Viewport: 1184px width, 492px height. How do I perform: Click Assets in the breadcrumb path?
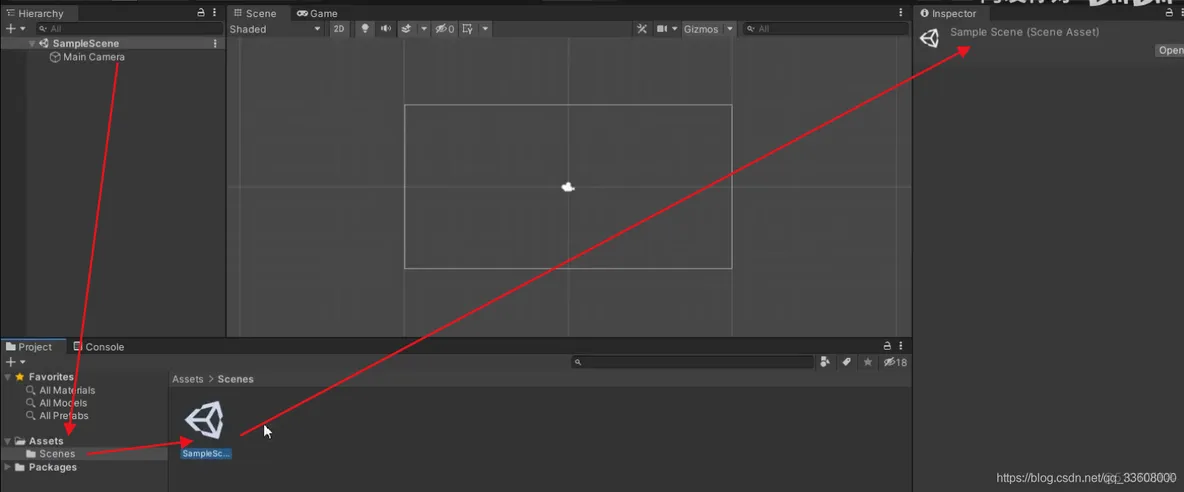(x=187, y=379)
